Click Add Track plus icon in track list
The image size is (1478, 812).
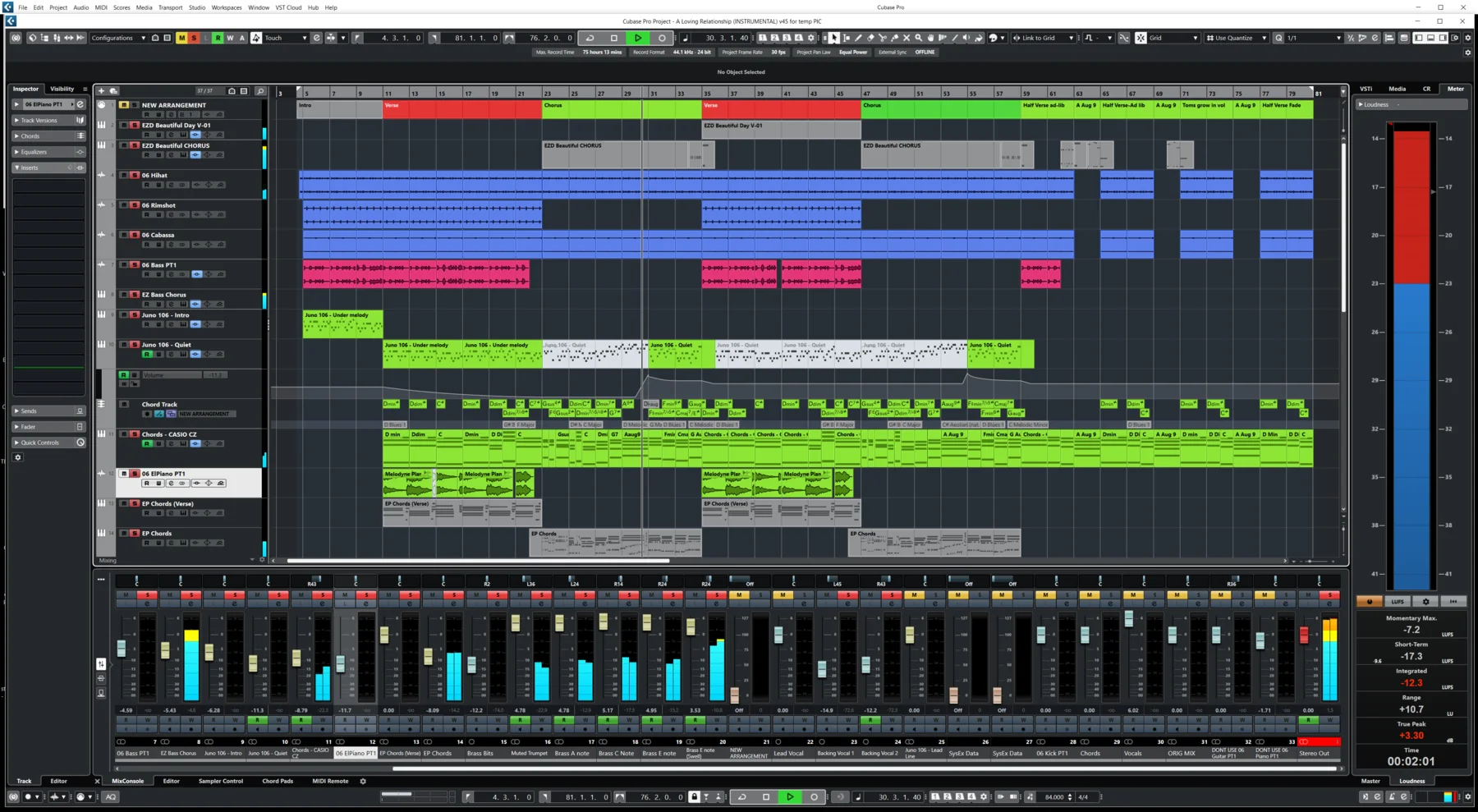pos(101,90)
